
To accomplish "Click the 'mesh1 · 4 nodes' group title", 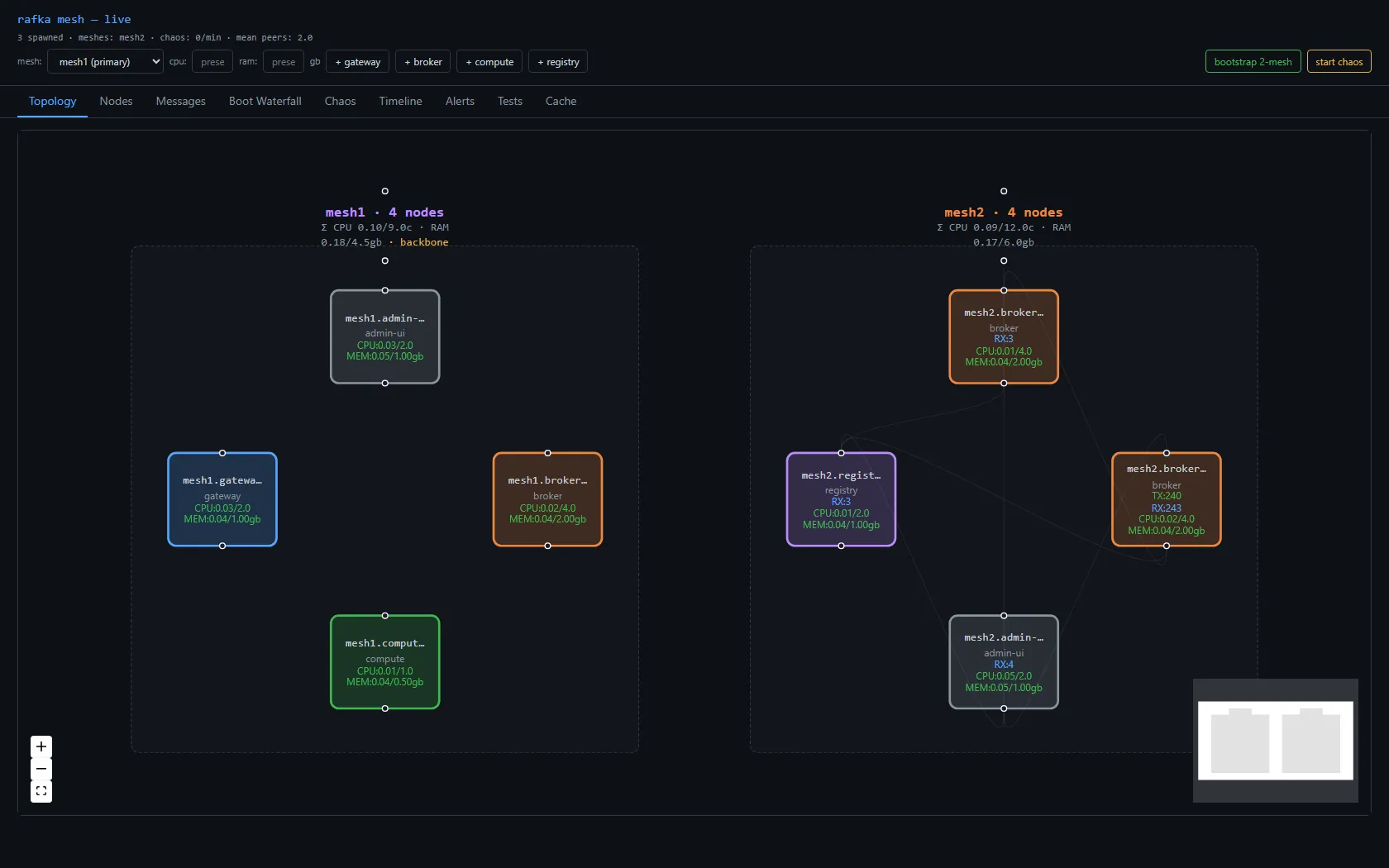I will tap(384, 212).
